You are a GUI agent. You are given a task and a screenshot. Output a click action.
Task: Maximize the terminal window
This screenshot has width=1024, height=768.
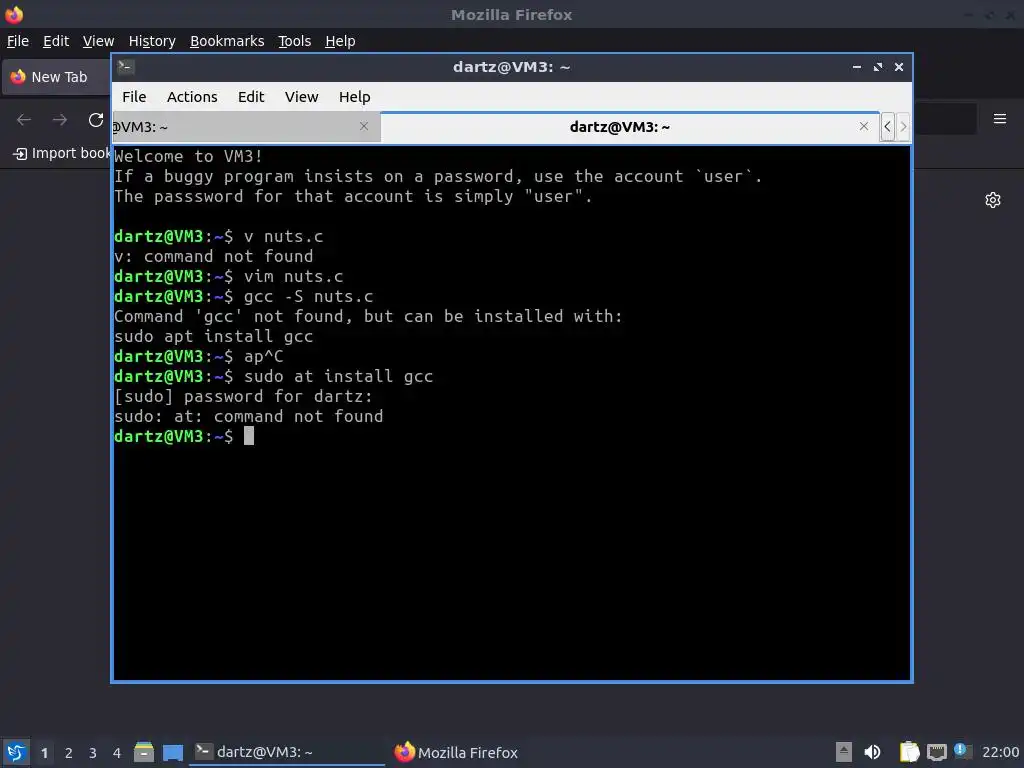pos(878,67)
